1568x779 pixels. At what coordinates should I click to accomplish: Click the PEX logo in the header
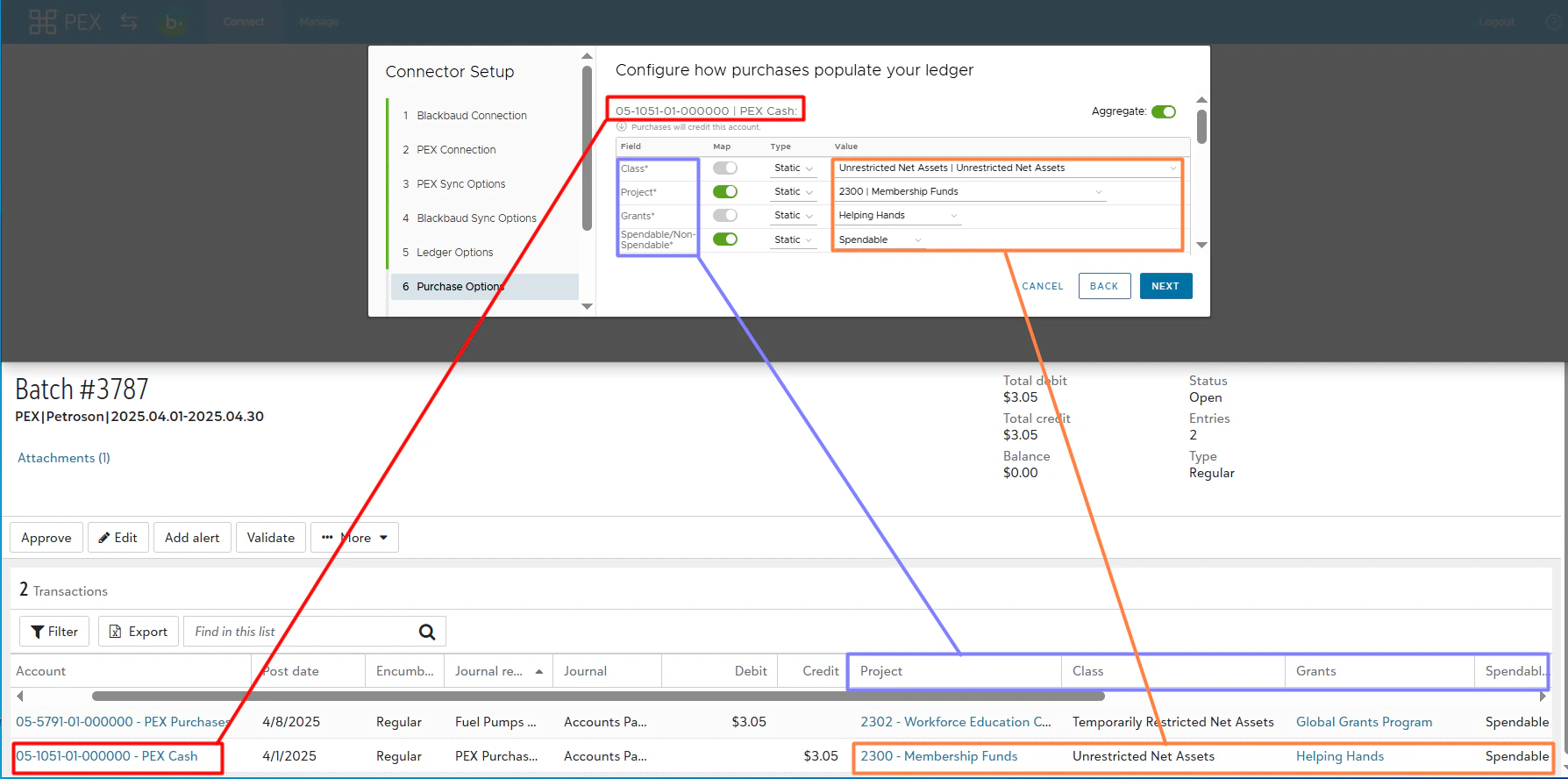(x=65, y=22)
